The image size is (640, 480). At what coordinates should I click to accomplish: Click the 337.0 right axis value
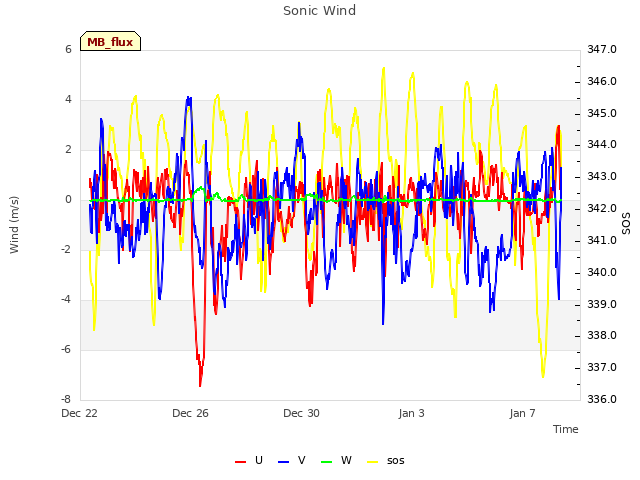[602, 367]
